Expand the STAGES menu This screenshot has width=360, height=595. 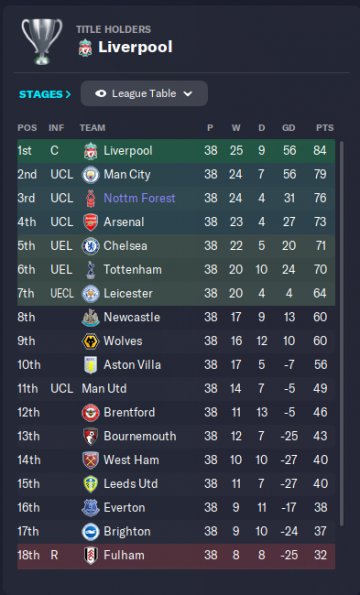[45, 94]
